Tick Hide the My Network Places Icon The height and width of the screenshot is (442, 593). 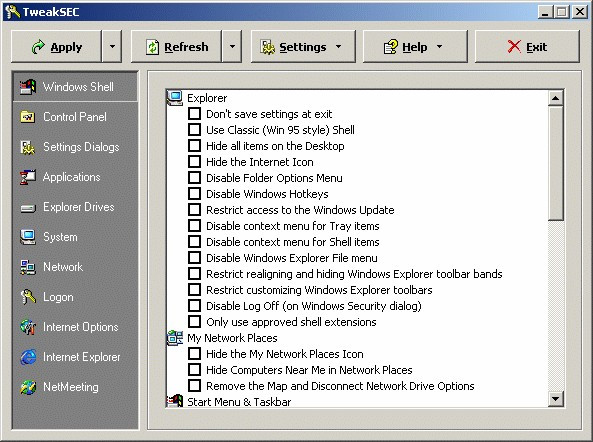tap(194, 354)
